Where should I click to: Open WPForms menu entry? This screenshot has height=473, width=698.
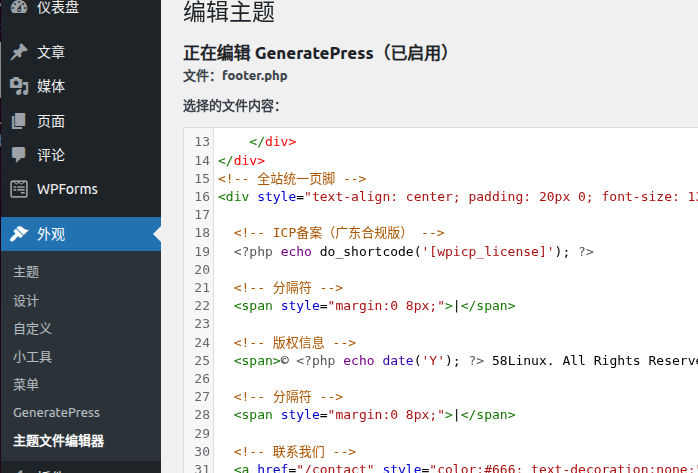pyautogui.click(x=67, y=189)
